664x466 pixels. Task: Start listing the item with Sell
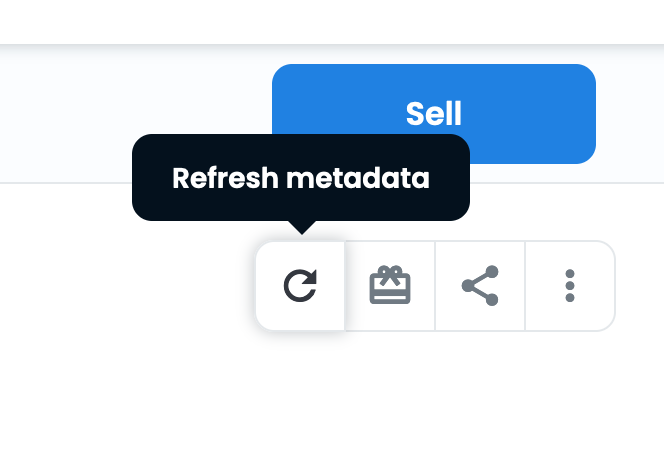point(434,114)
